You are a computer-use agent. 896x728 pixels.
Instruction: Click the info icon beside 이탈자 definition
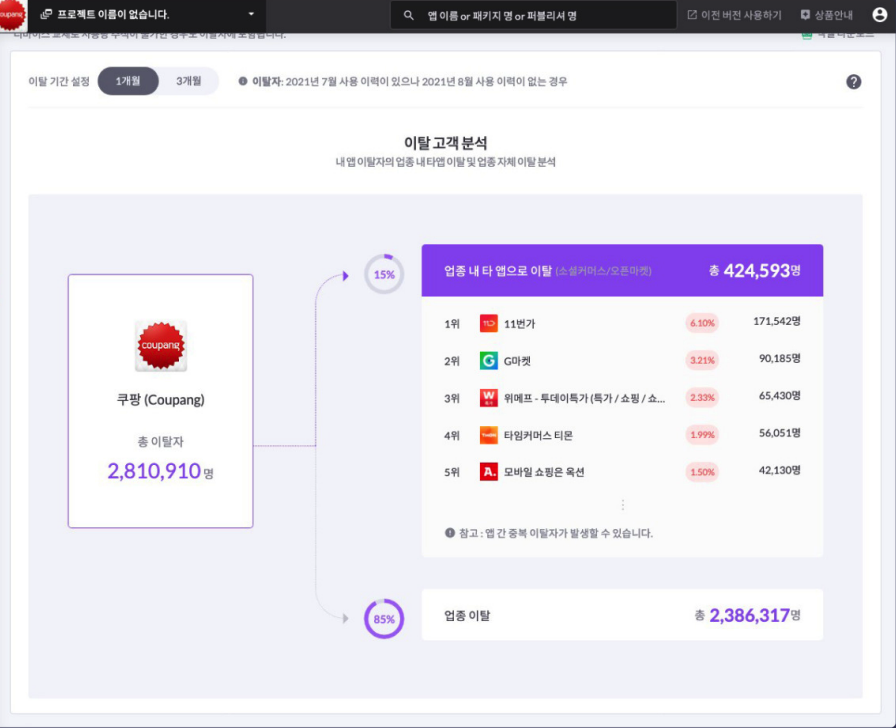click(x=243, y=81)
